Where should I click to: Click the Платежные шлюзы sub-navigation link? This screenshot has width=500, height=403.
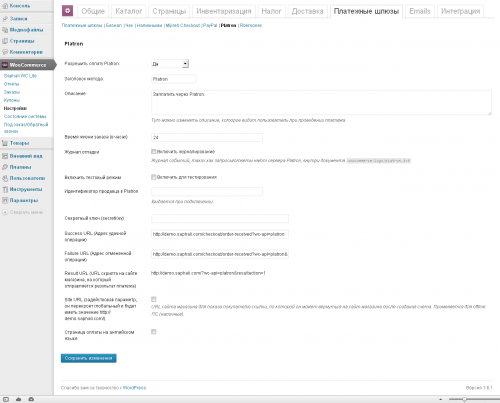pyautogui.click(x=82, y=25)
